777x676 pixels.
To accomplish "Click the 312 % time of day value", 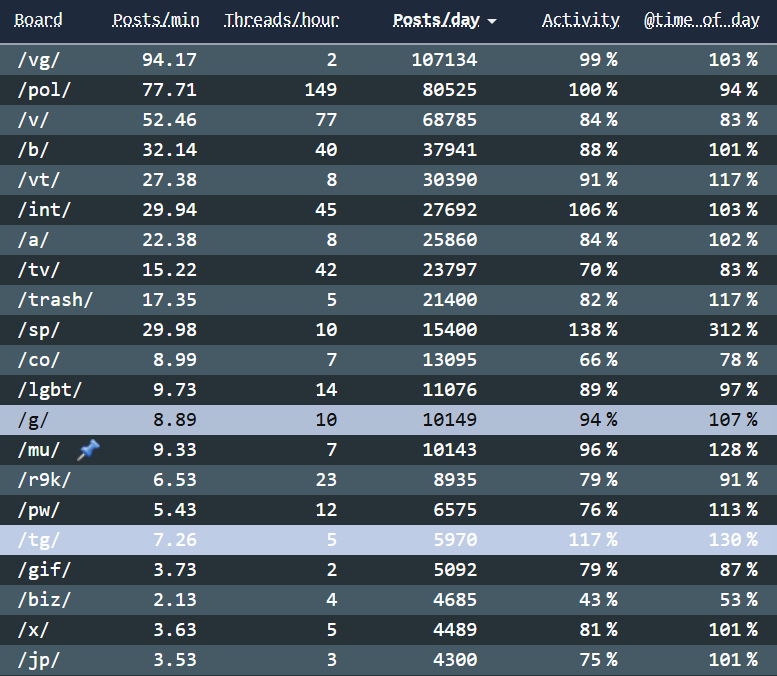I will [733, 330].
